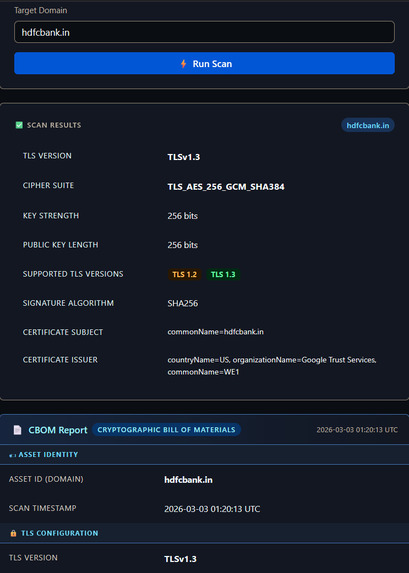The height and width of the screenshot is (573, 409).
Task: Click the TLSv1.3 value under TLS Configuration
Action: [x=180, y=559]
